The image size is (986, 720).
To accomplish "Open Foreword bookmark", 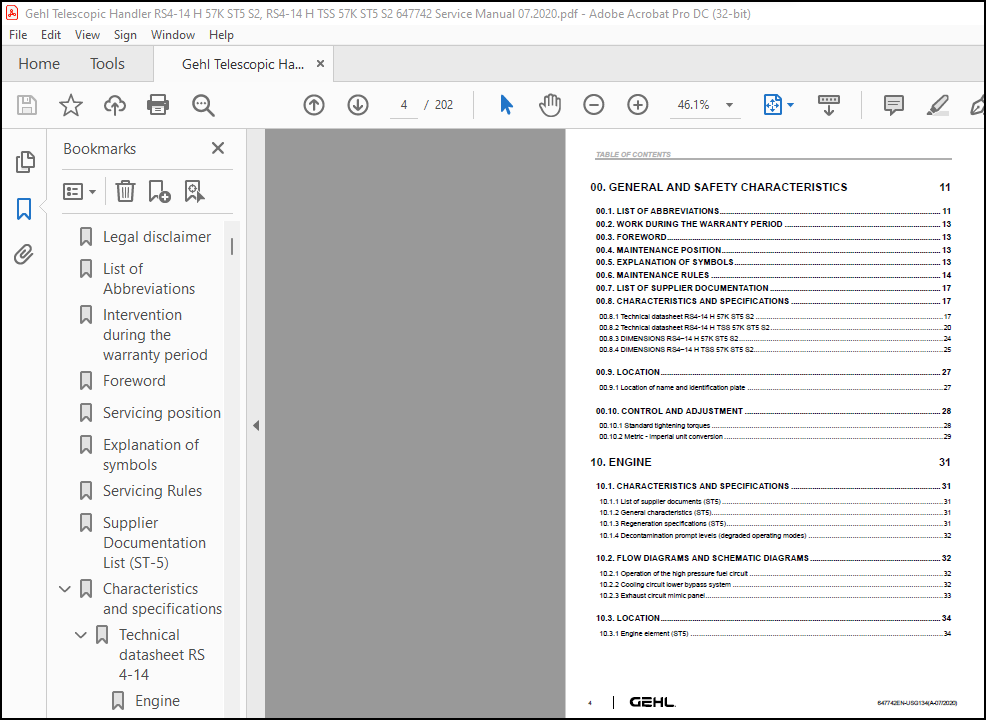I will [135, 381].
